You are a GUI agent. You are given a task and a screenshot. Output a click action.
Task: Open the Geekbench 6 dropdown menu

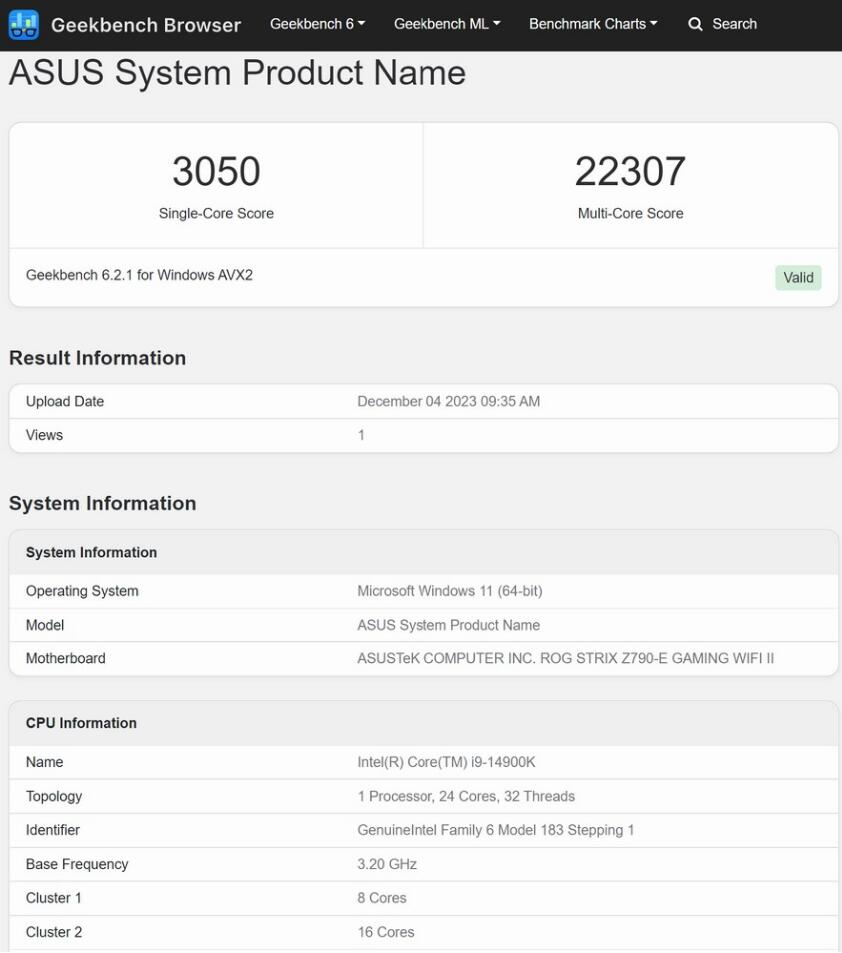317,24
